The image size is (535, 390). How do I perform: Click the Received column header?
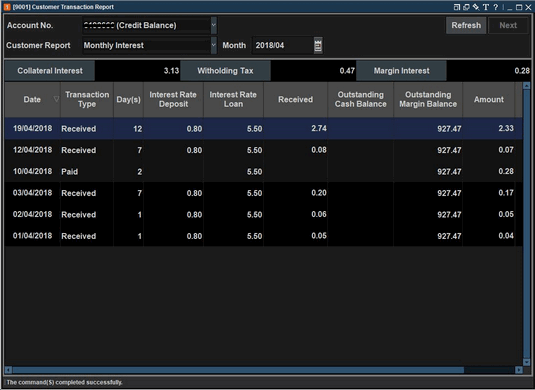pyautogui.click(x=295, y=99)
